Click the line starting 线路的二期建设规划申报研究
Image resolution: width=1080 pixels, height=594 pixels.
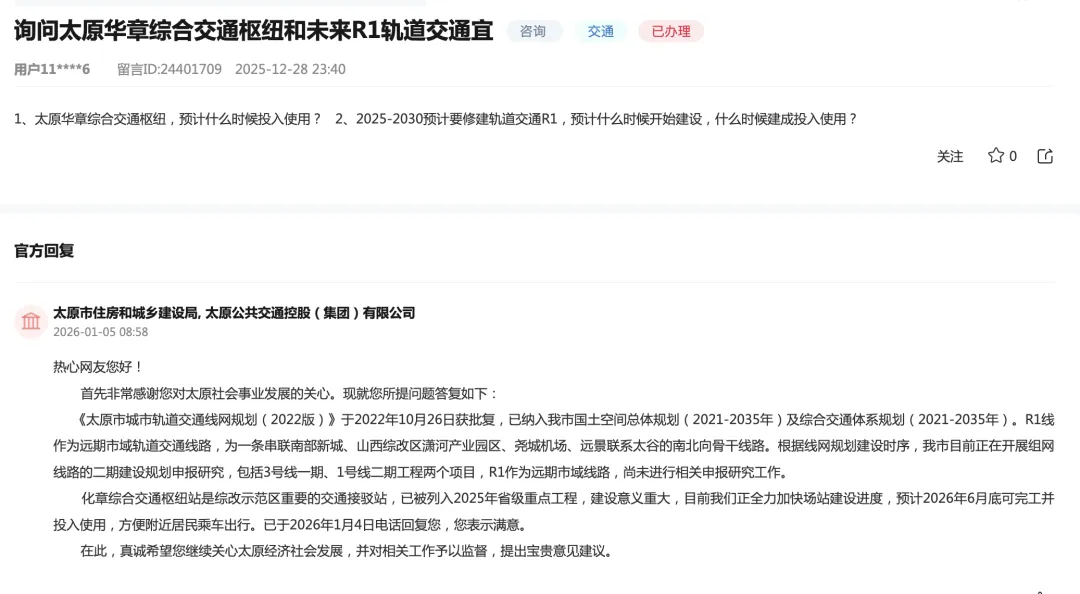[x=421, y=472]
